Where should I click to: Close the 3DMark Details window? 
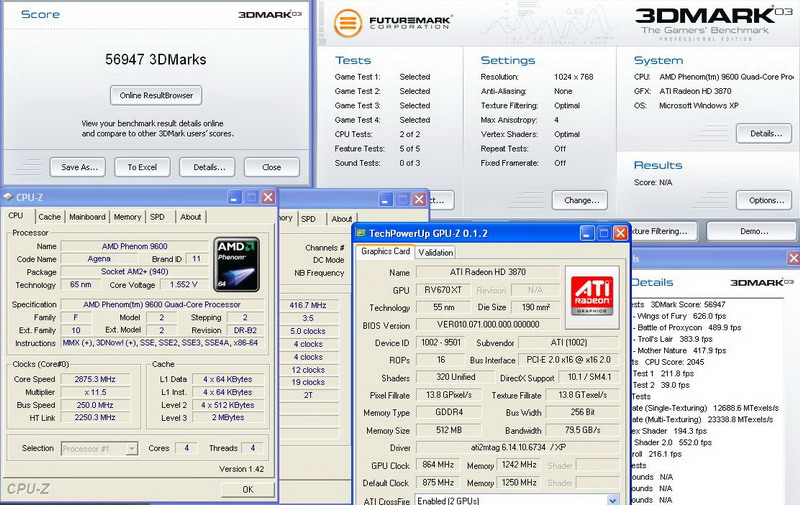pyautogui.click(x=793, y=258)
